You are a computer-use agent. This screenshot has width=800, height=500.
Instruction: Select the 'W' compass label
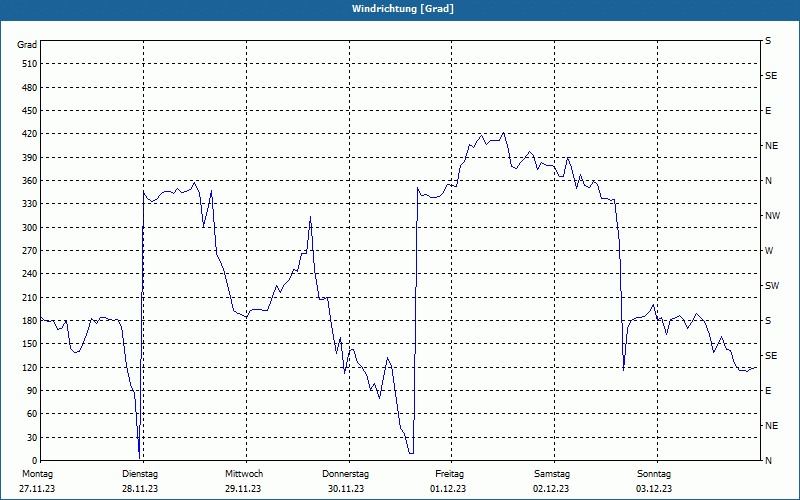[769, 251]
